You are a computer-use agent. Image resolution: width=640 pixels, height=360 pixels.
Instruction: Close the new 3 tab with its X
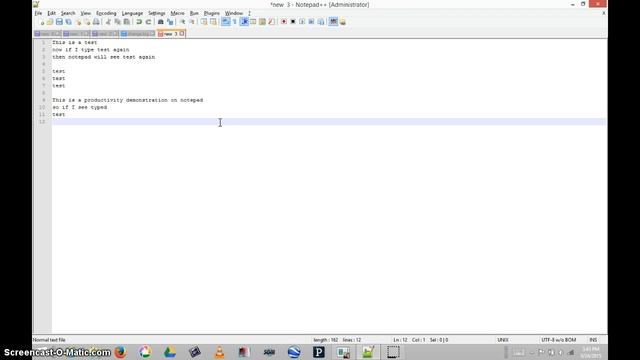coord(182,34)
